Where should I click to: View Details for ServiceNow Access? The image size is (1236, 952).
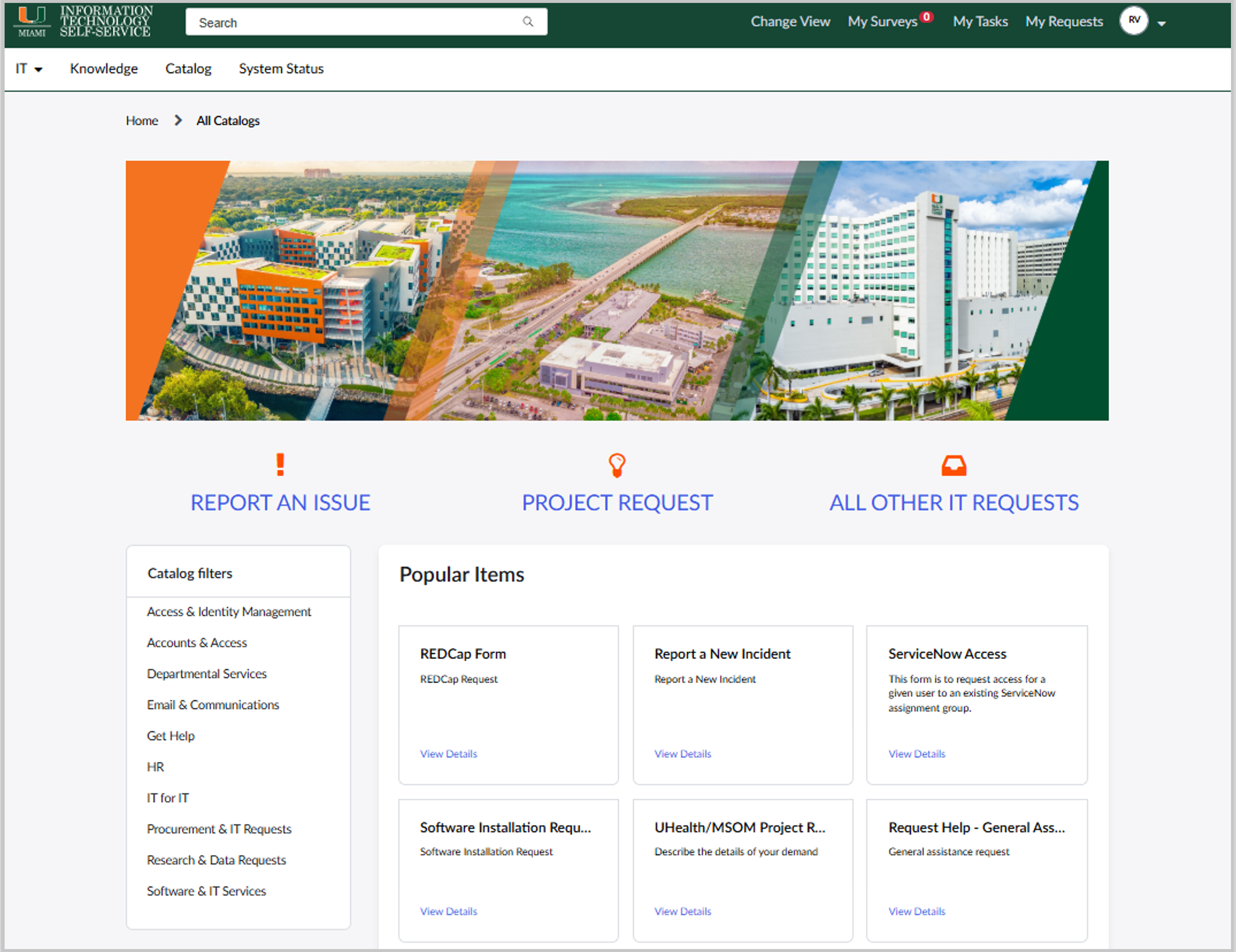click(x=917, y=754)
